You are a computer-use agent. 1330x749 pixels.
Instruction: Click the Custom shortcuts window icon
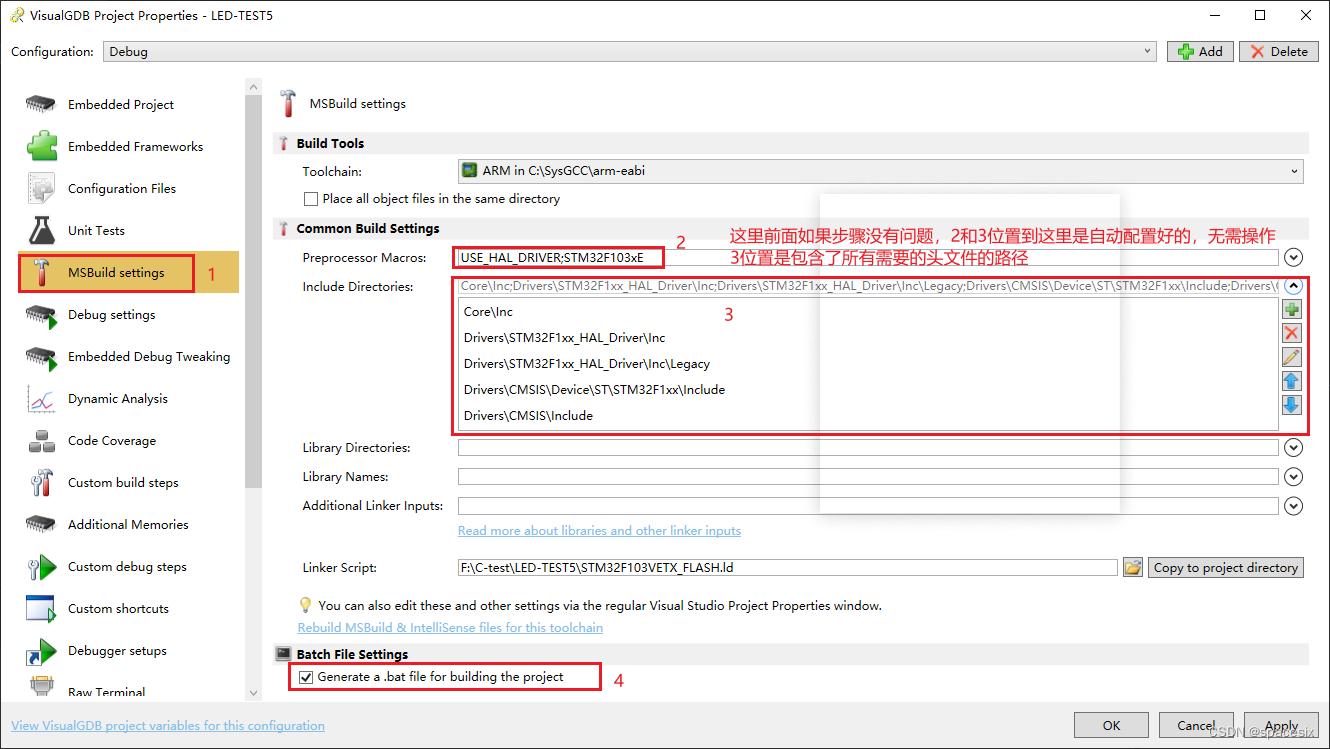tap(41, 609)
